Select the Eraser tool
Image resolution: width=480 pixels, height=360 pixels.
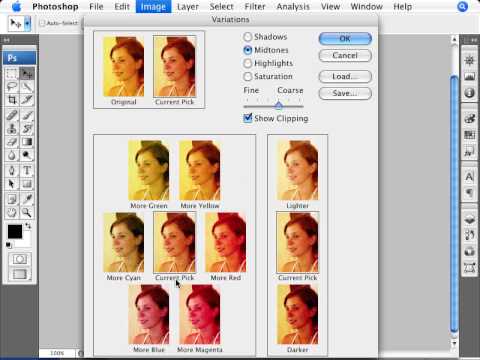point(12,142)
